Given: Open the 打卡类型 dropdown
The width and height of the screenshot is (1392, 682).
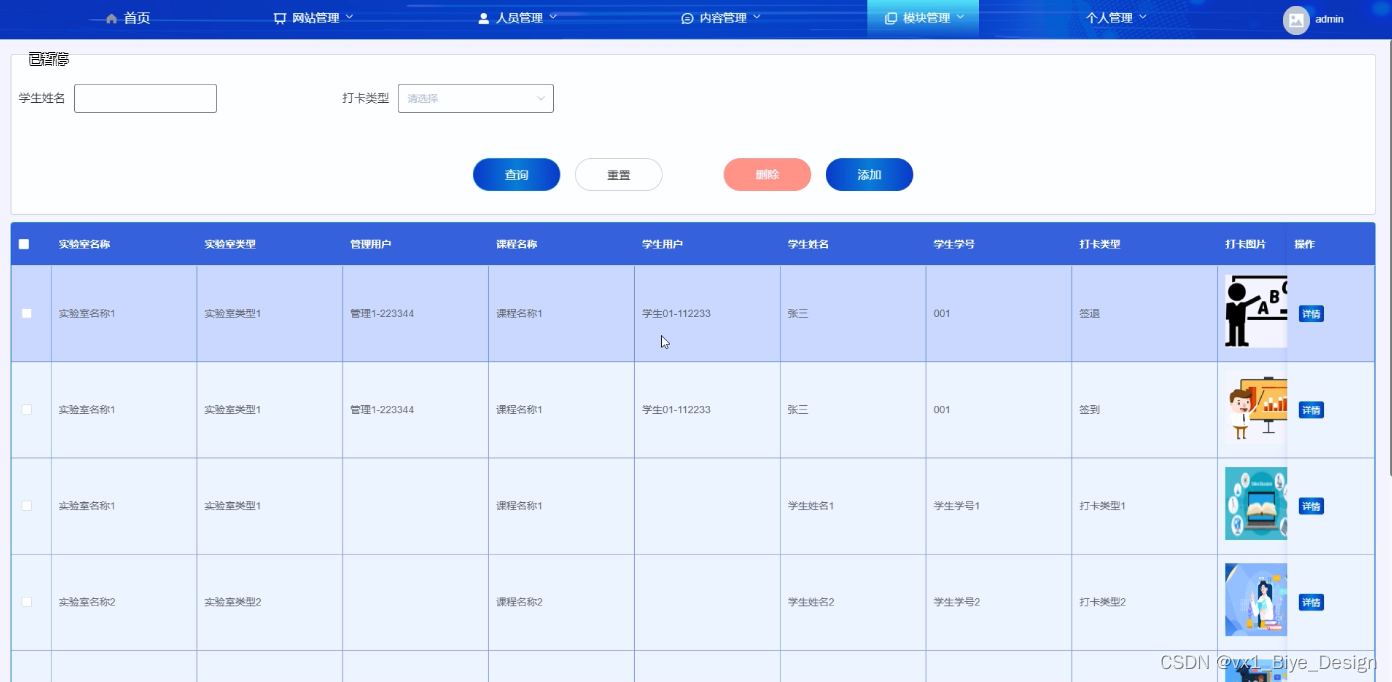Looking at the screenshot, I should (x=476, y=98).
